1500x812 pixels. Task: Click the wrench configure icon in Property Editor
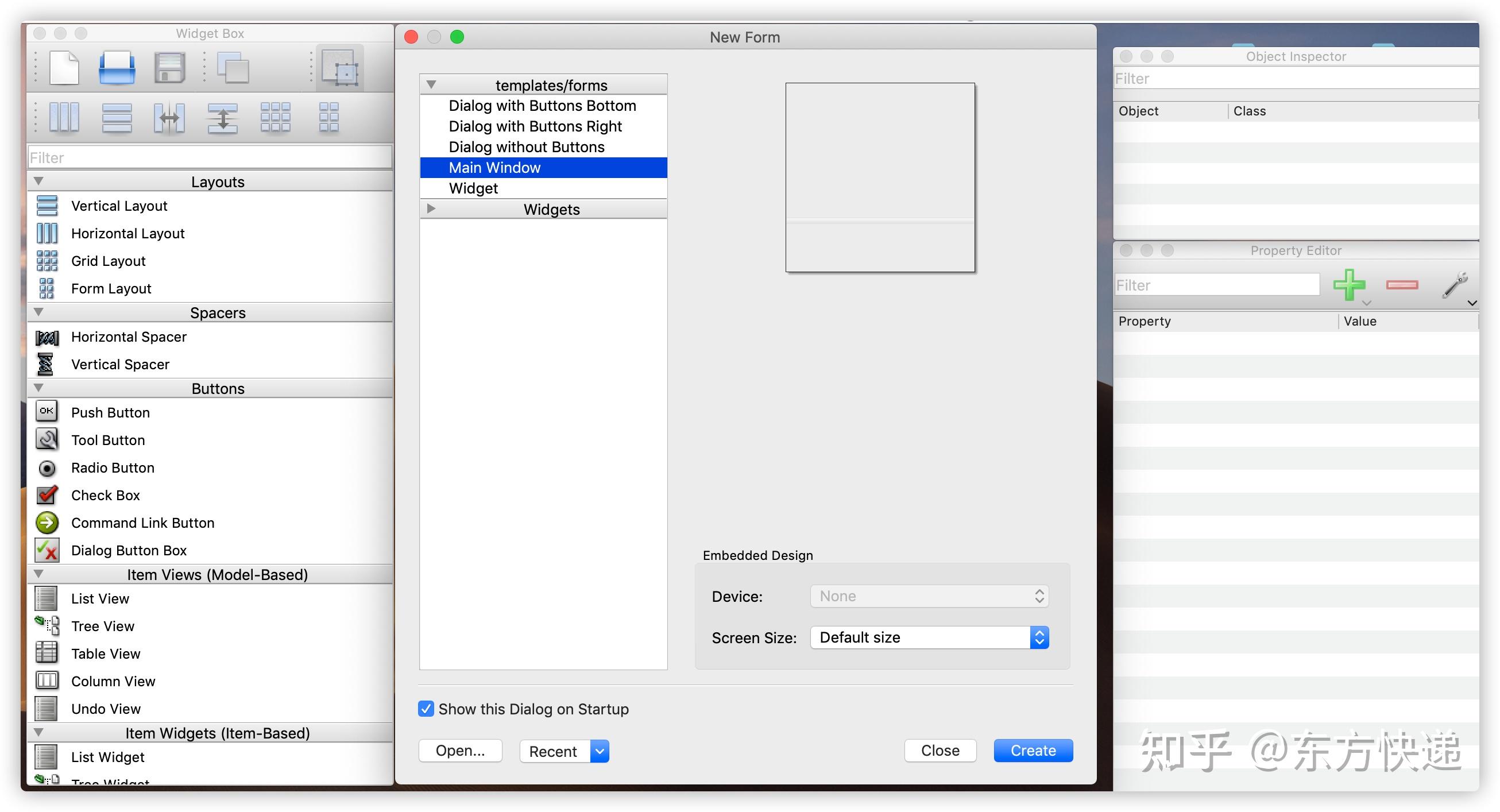coord(1455,285)
